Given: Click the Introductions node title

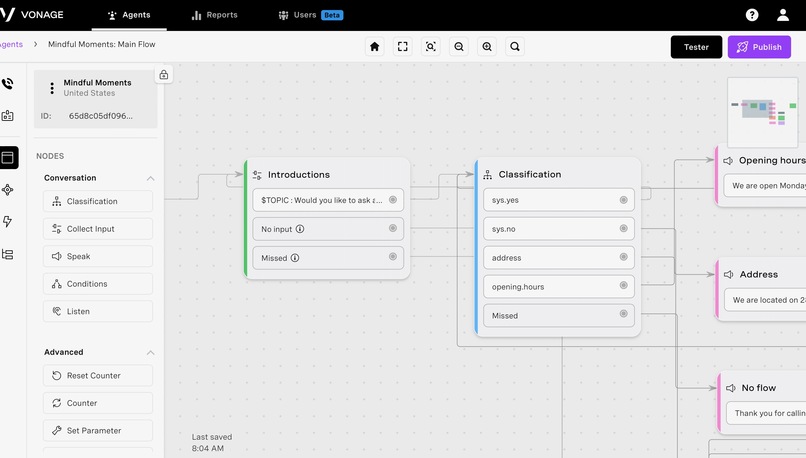Looking at the screenshot, I should (299, 175).
